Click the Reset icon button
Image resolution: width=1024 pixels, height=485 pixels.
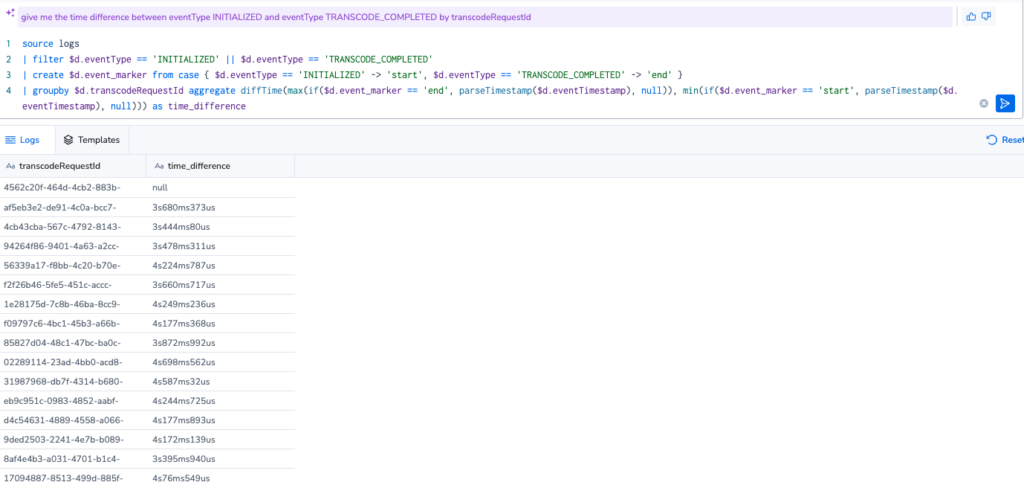coord(991,140)
